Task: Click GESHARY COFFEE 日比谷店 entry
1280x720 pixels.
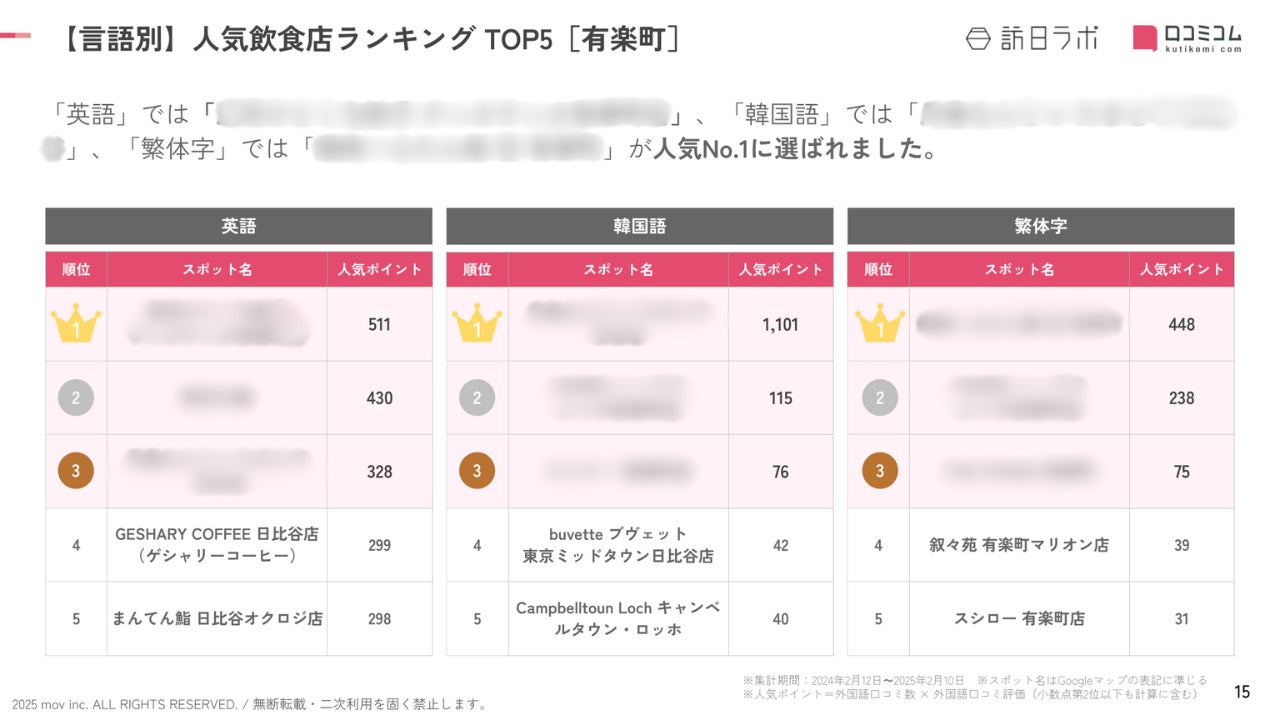Action: pyautogui.click(x=217, y=545)
